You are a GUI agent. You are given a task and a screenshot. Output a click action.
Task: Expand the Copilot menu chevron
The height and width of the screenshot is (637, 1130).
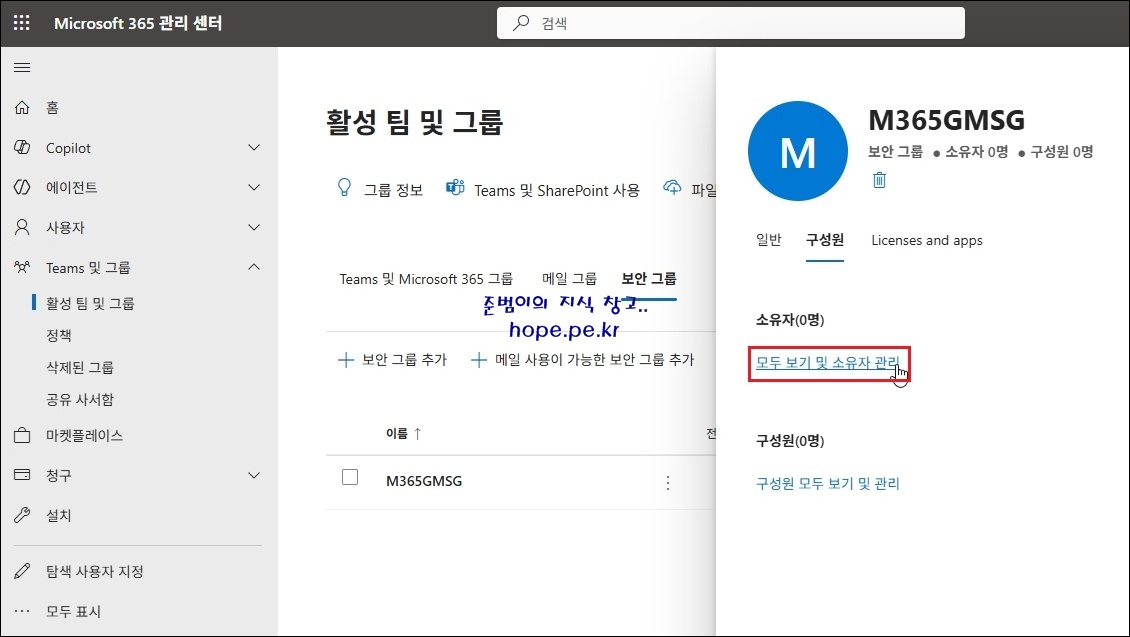click(x=254, y=148)
